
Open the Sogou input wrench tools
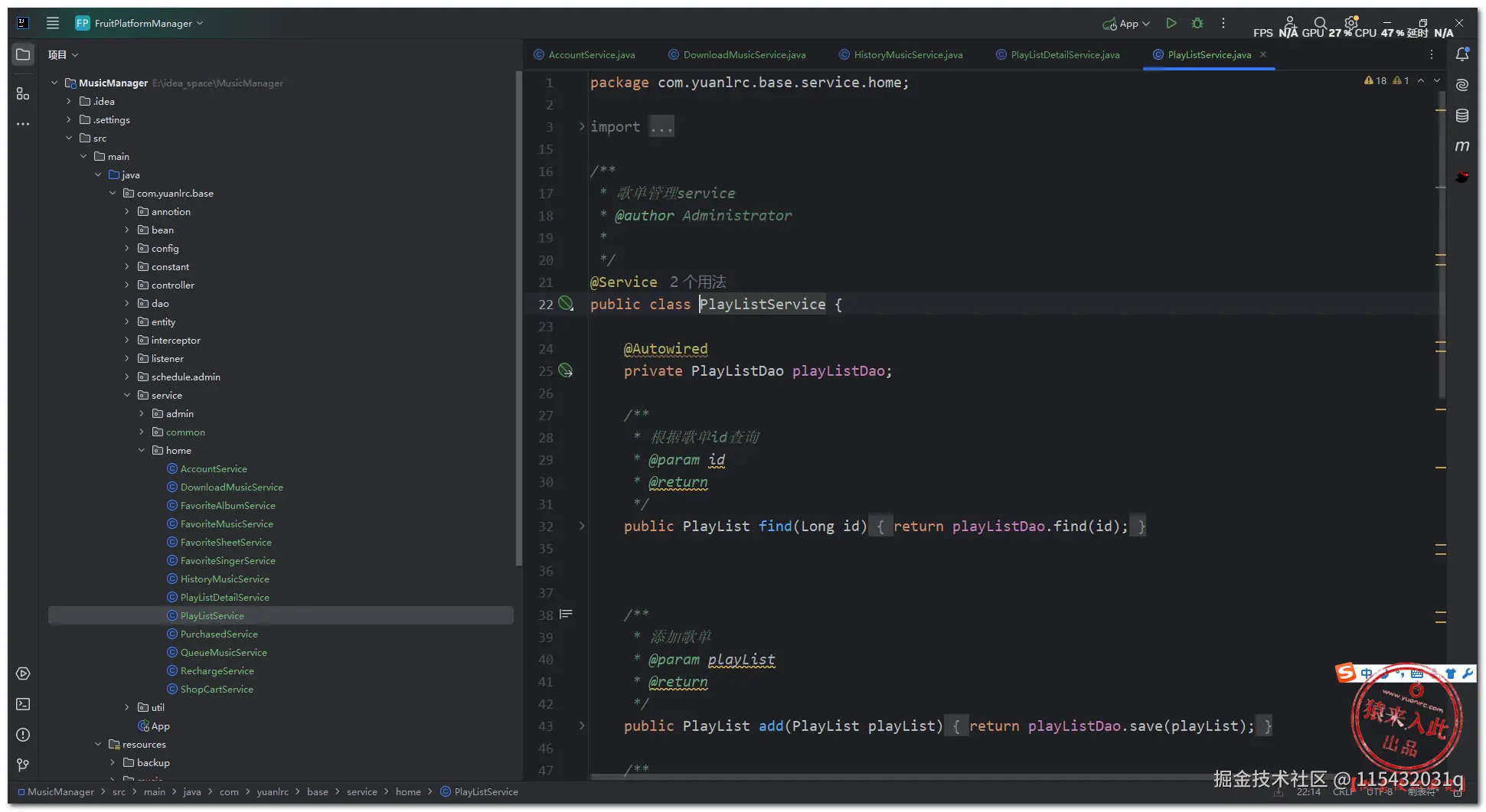1468,673
